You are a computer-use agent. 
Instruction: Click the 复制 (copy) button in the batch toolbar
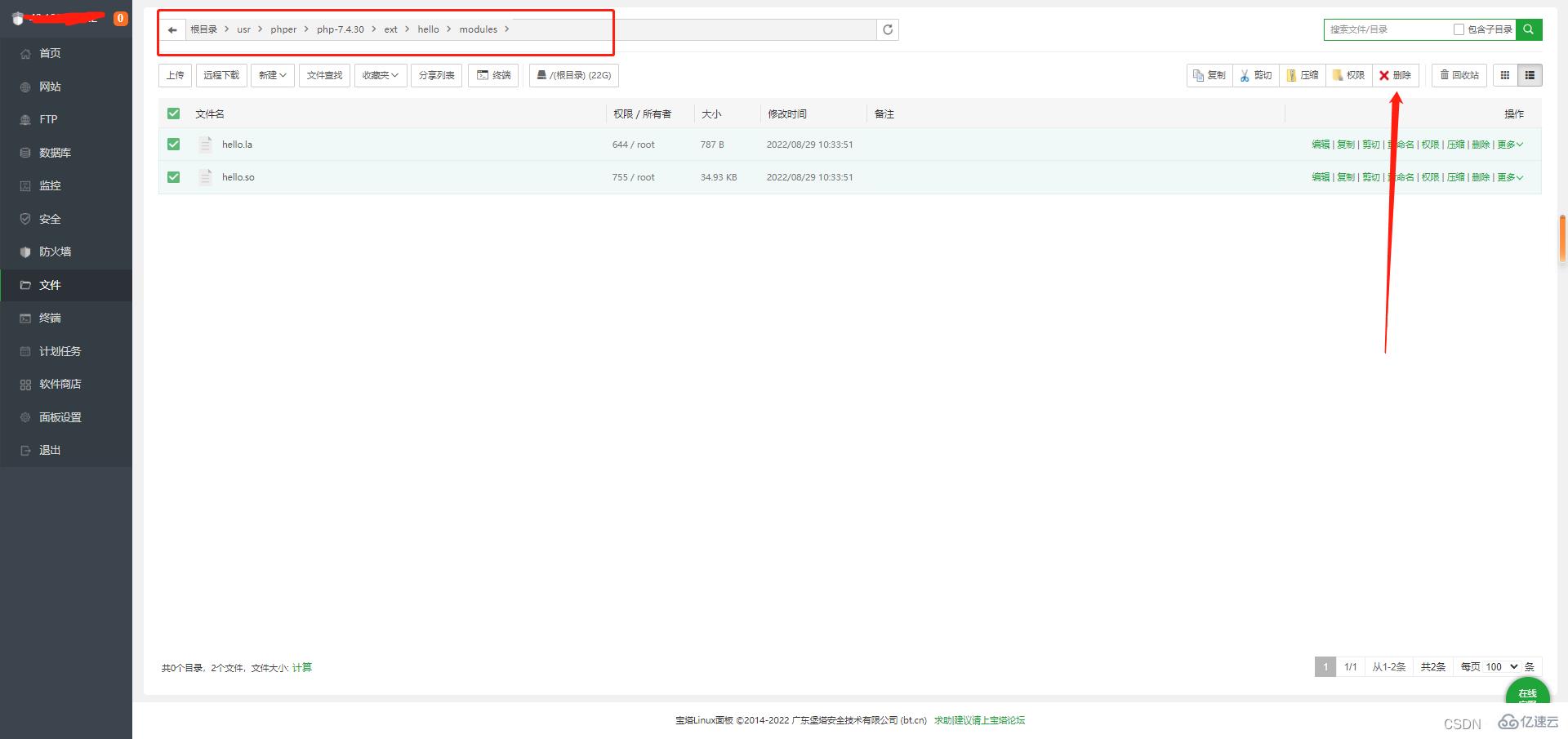(x=1209, y=75)
